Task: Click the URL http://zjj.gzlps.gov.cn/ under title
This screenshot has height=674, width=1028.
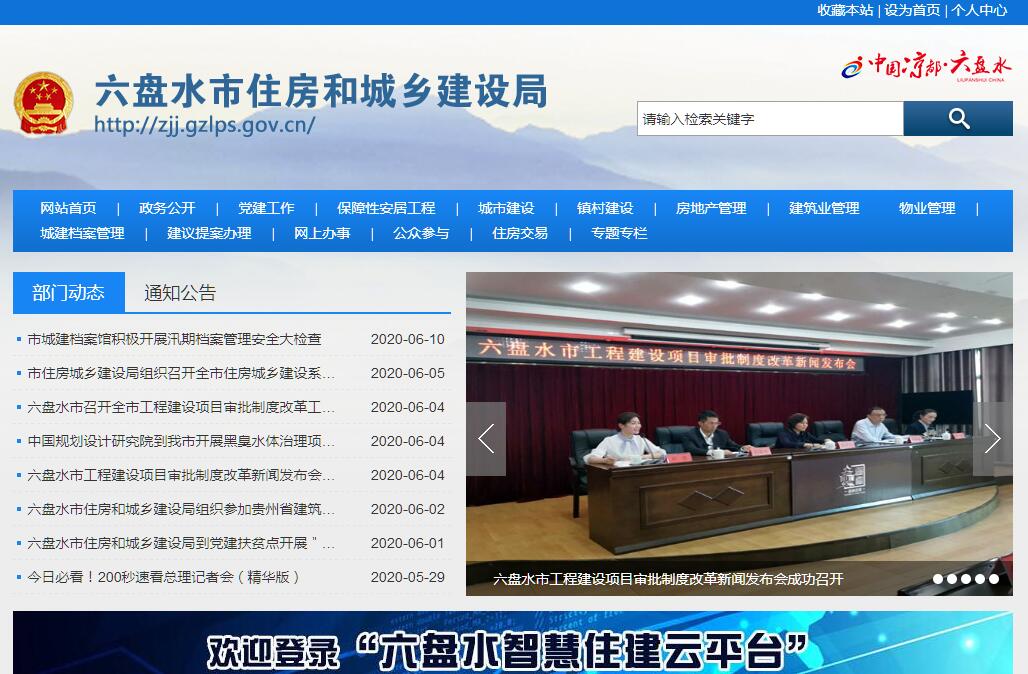Action: click(205, 125)
